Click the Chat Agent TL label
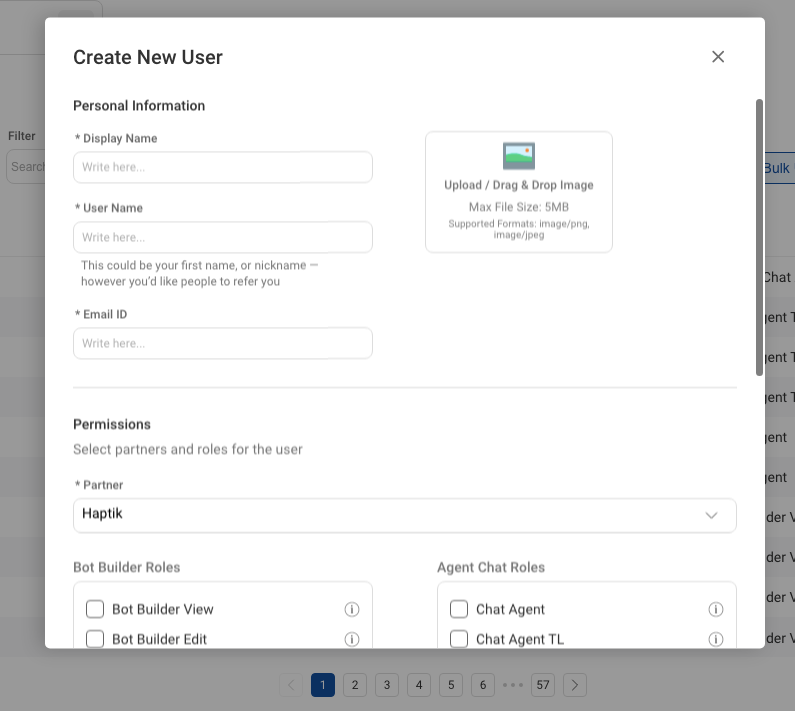Image resolution: width=795 pixels, height=711 pixels. click(520, 639)
